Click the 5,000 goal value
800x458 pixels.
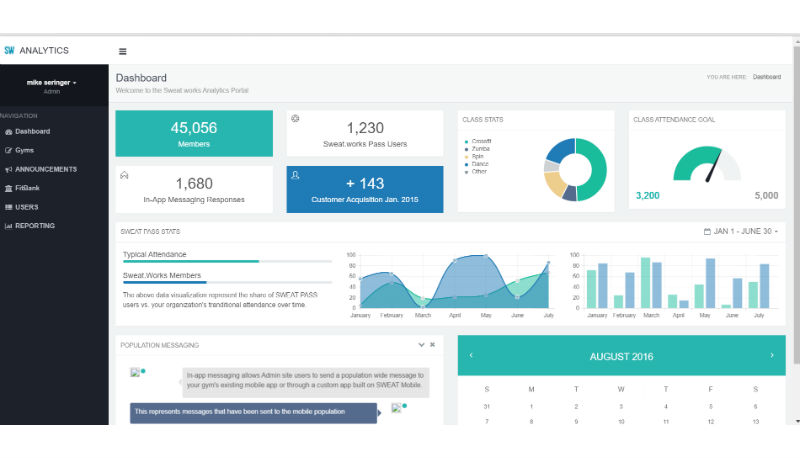766,196
